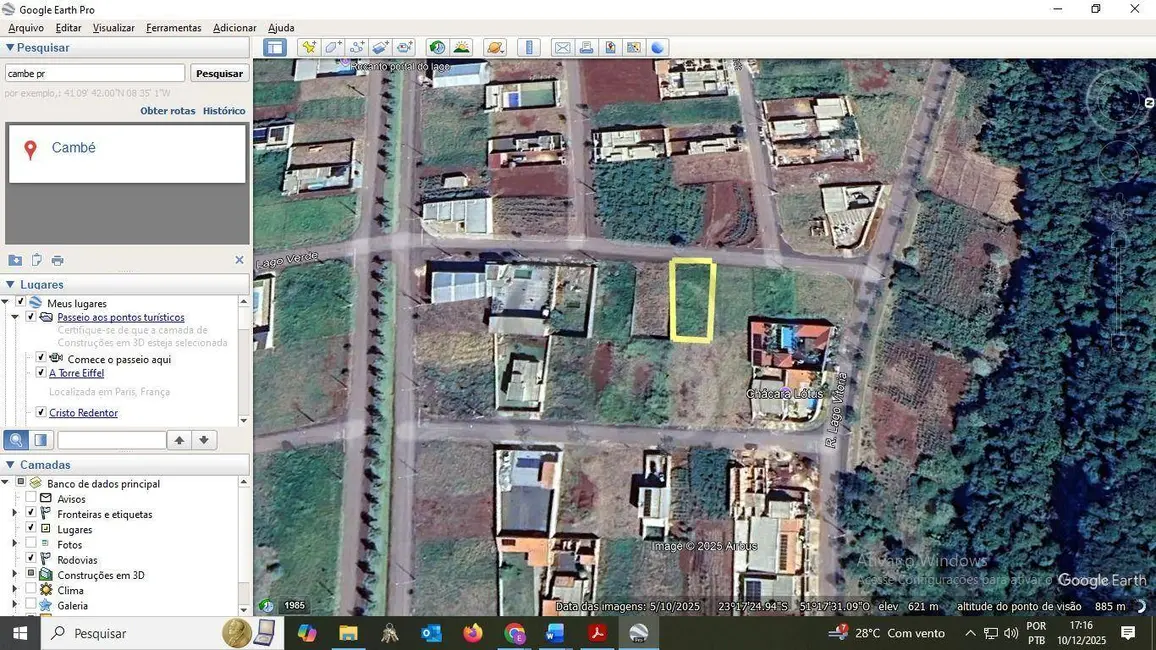Enable the Fotos layer checkbox
Viewport: 1156px width, 650px height.
point(30,544)
